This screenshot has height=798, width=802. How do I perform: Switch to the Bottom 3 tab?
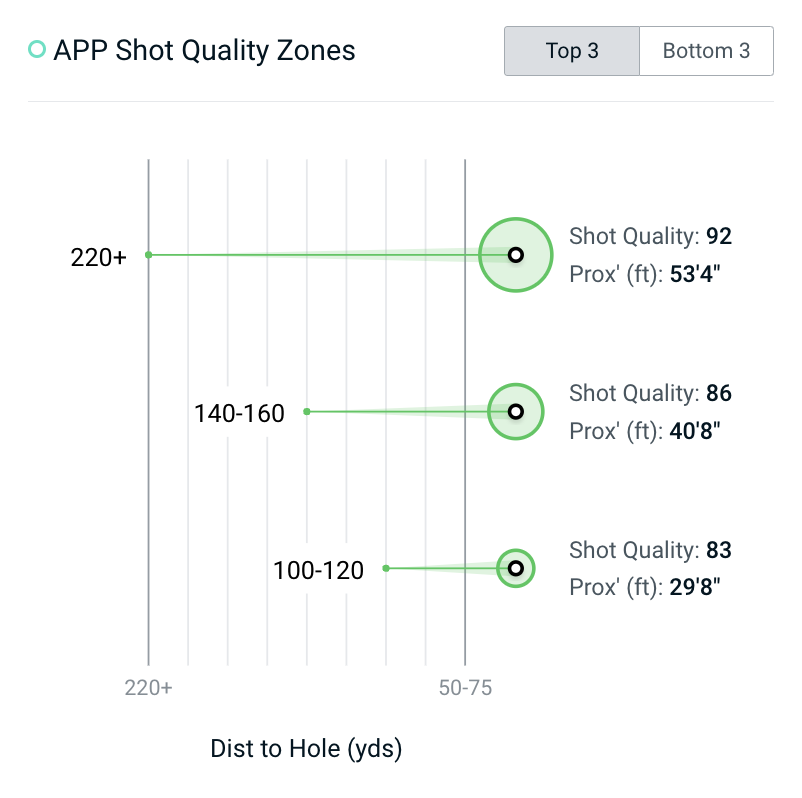pos(706,51)
